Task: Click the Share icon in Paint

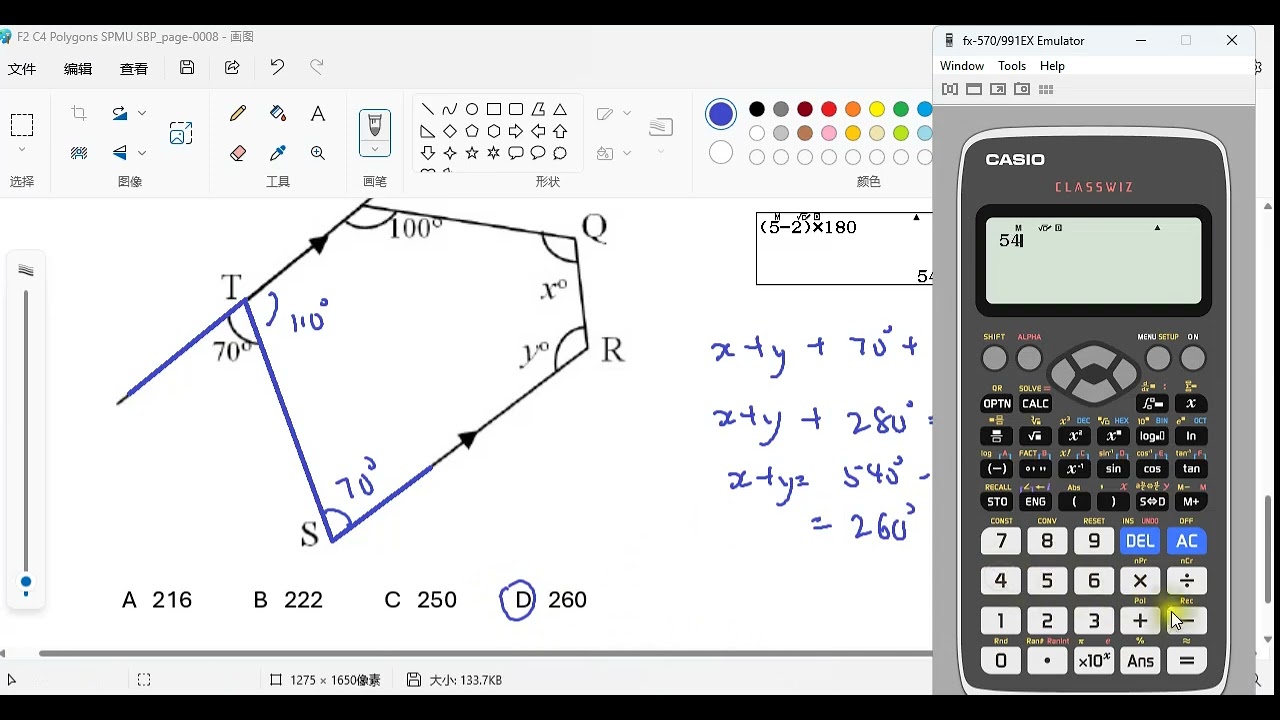Action: 232,68
